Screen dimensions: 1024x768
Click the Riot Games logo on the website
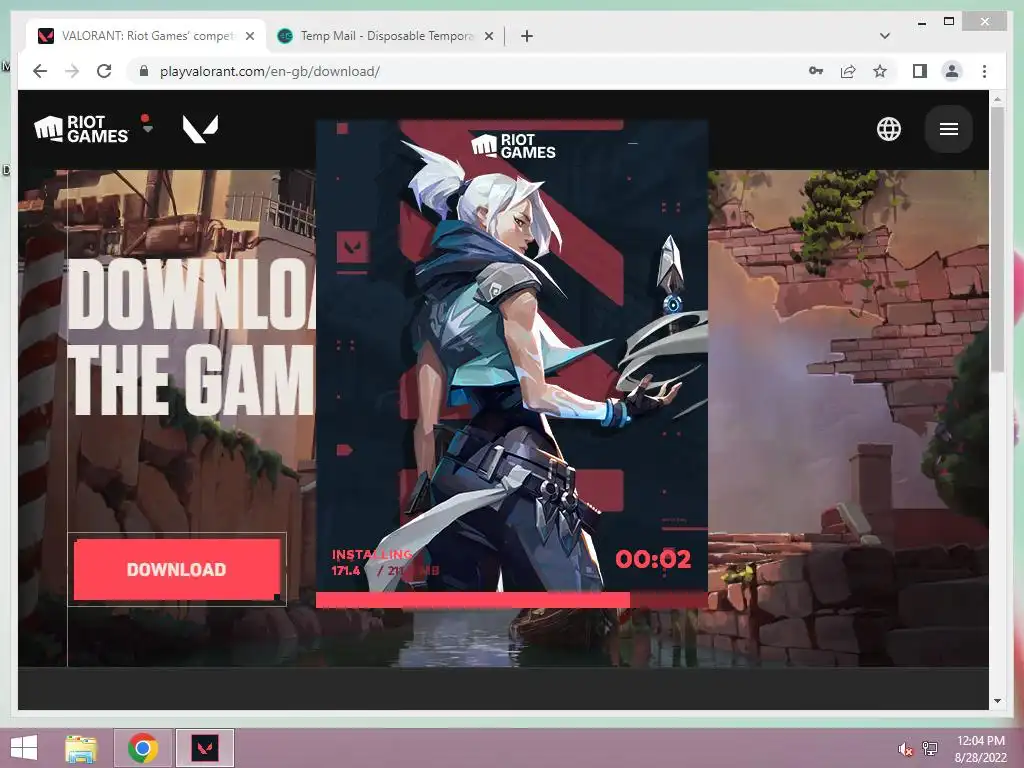[x=81, y=129]
